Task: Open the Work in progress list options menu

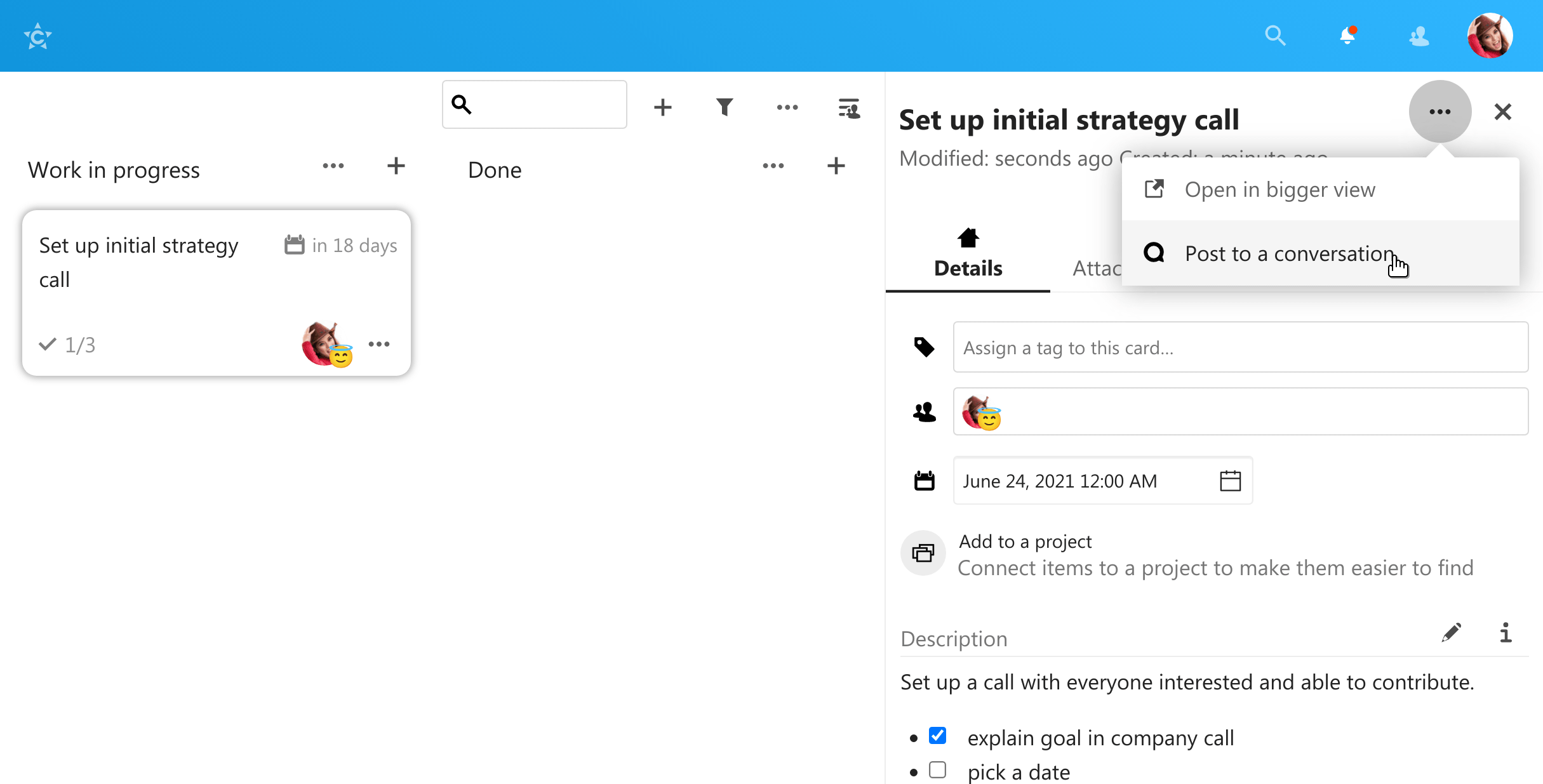Action: (x=333, y=166)
